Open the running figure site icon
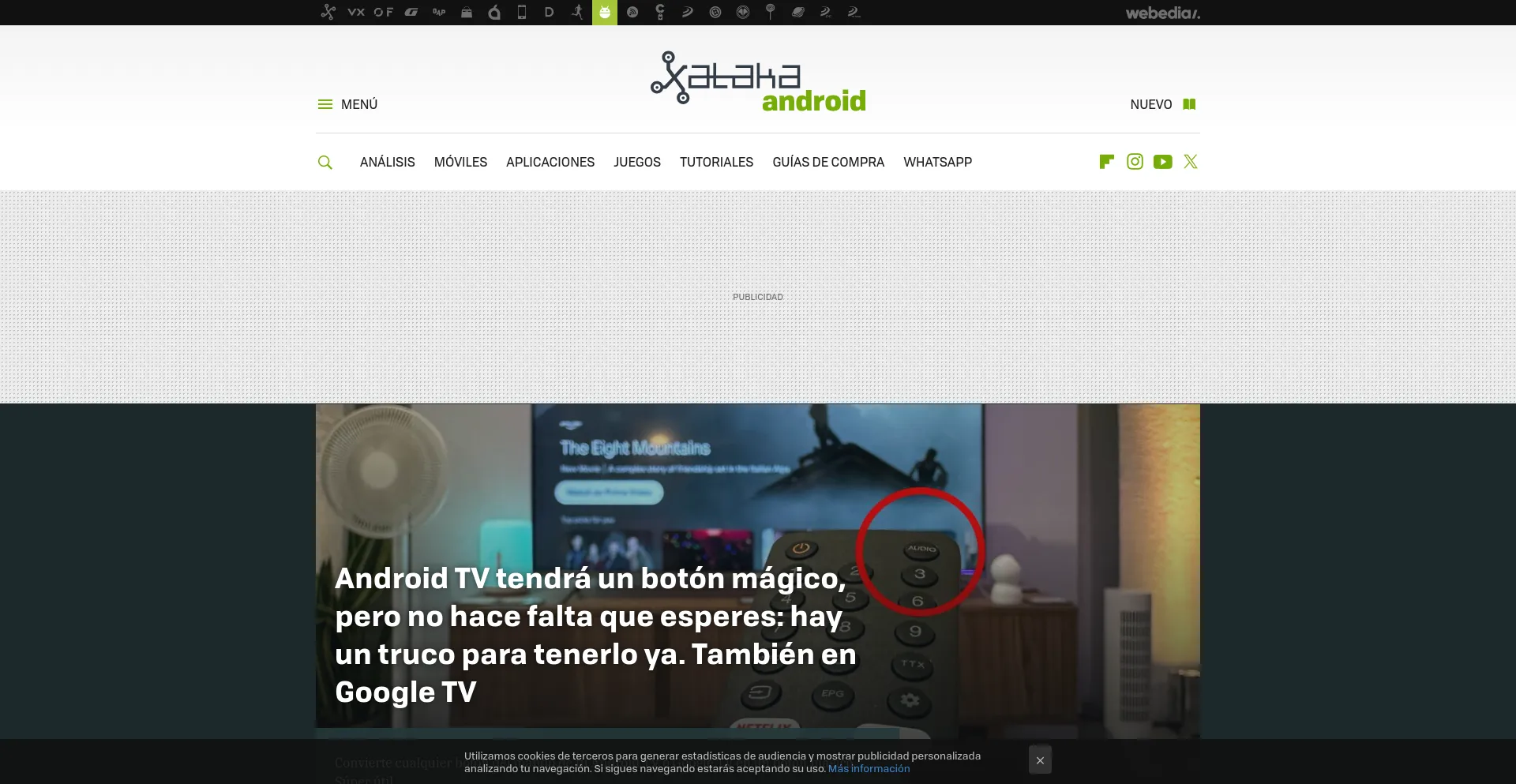 pos(577,12)
